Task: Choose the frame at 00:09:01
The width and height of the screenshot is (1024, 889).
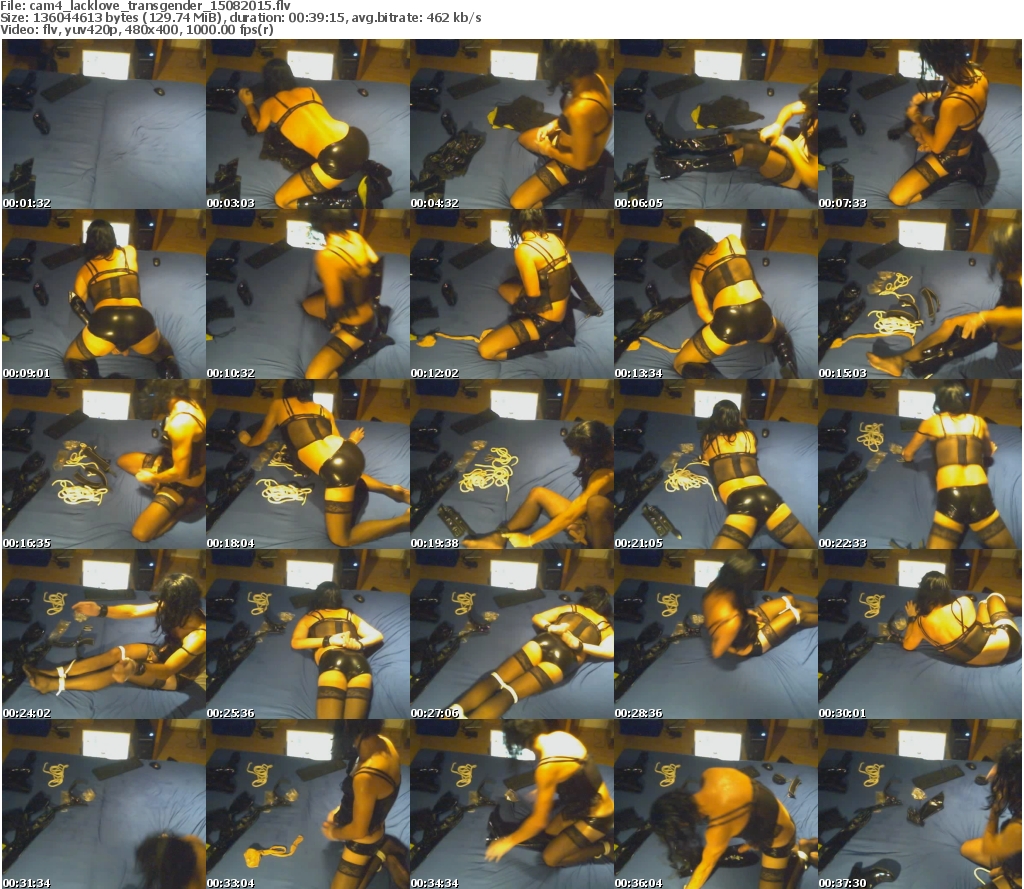Action: [x=104, y=294]
